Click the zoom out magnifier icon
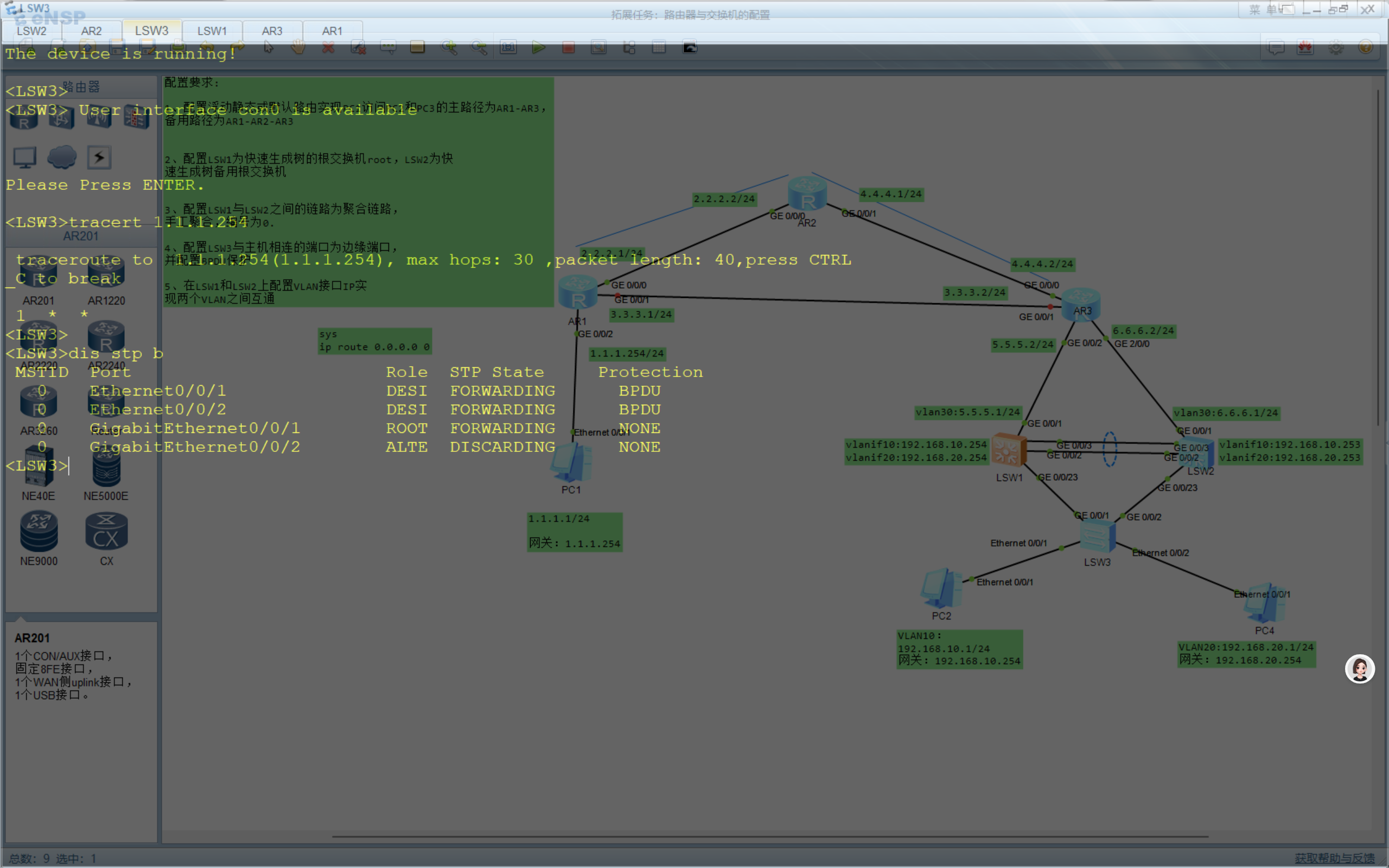 point(479,48)
